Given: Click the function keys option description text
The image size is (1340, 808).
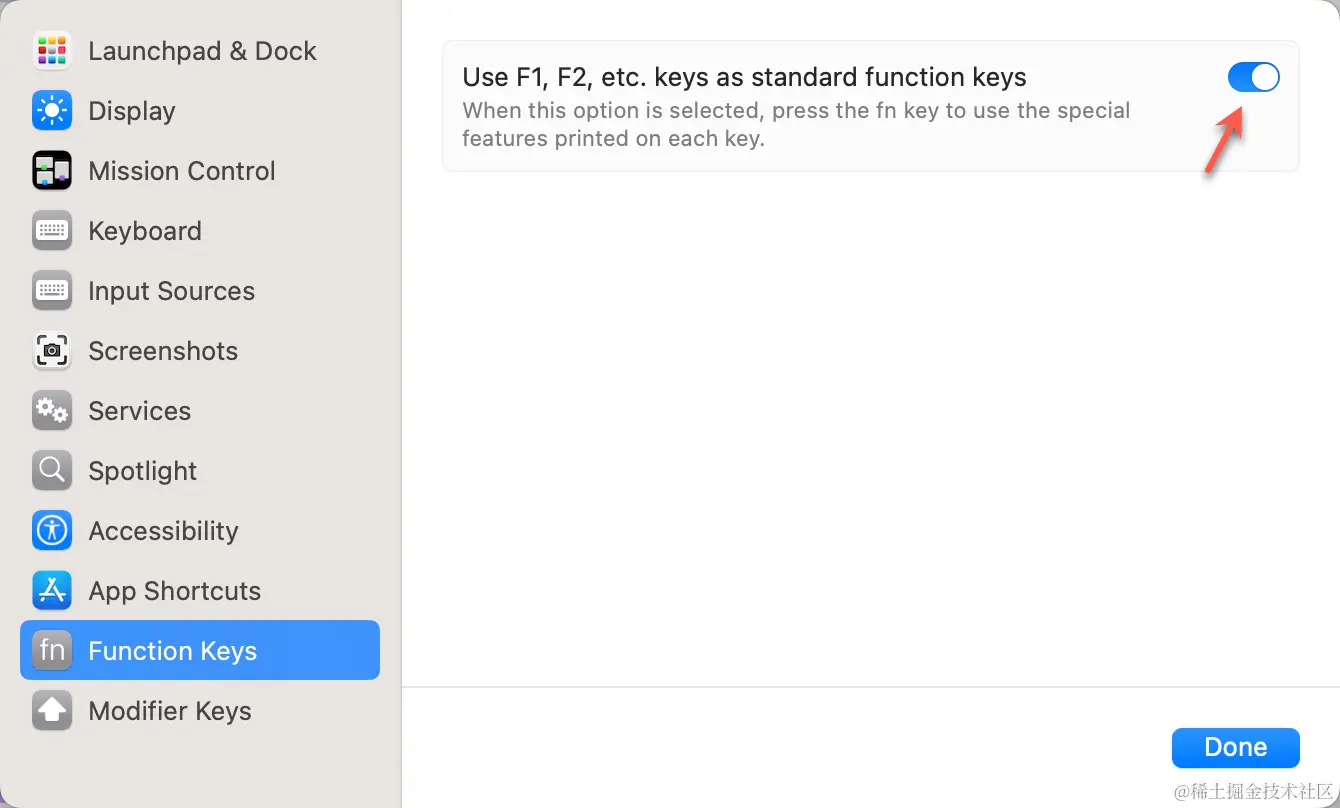Looking at the screenshot, I should pos(796,124).
